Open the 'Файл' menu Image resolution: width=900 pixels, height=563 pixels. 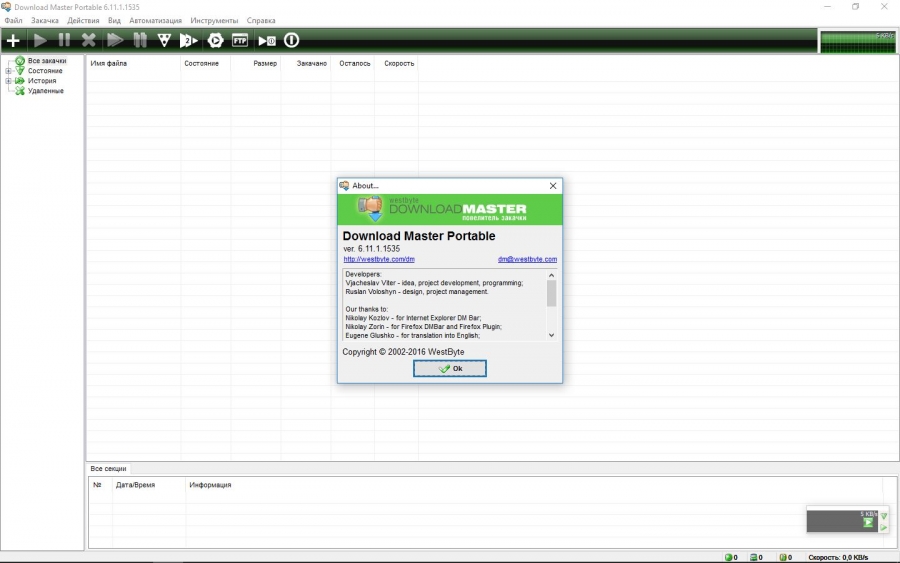click(13, 21)
